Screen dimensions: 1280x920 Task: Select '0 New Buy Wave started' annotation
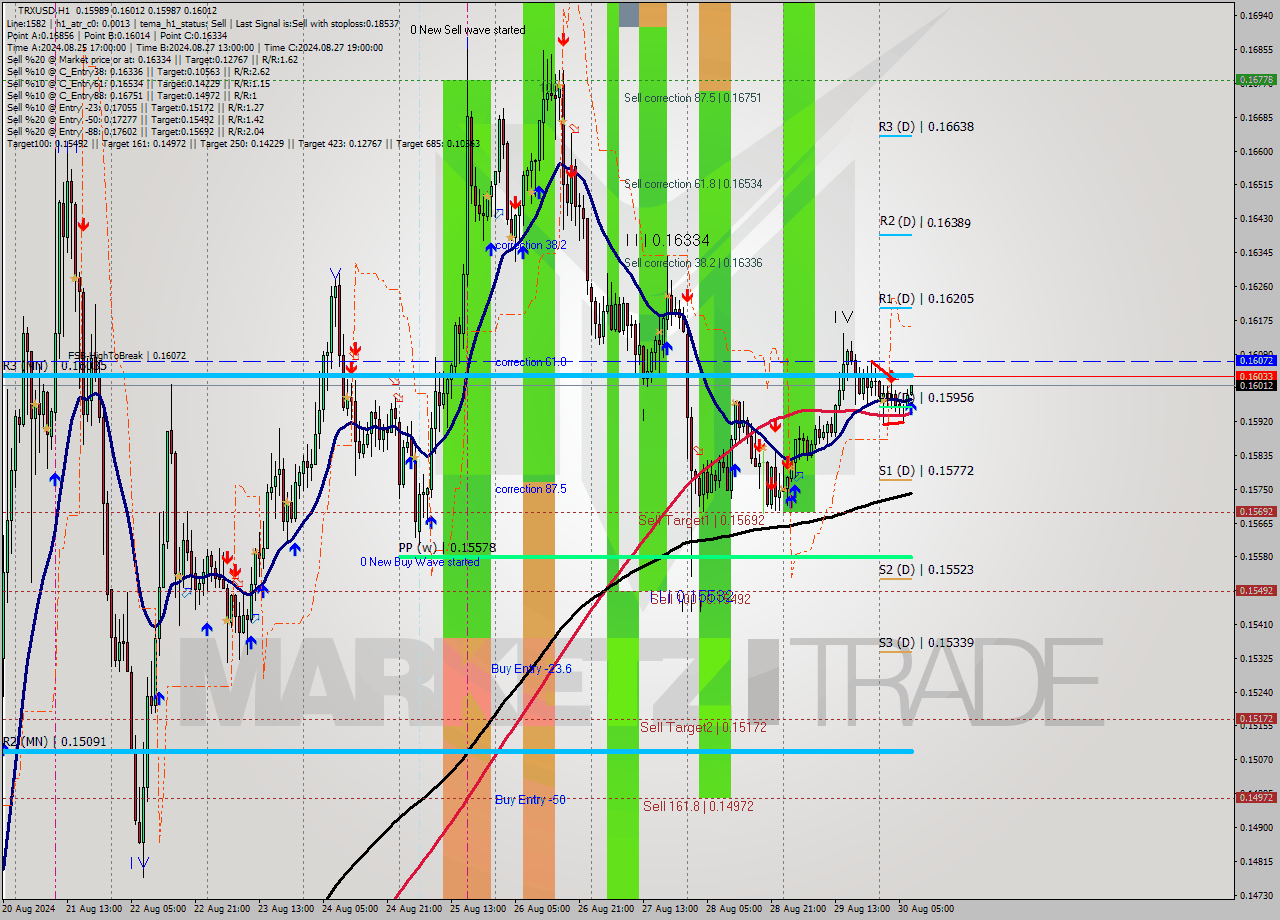coord(420,562)
